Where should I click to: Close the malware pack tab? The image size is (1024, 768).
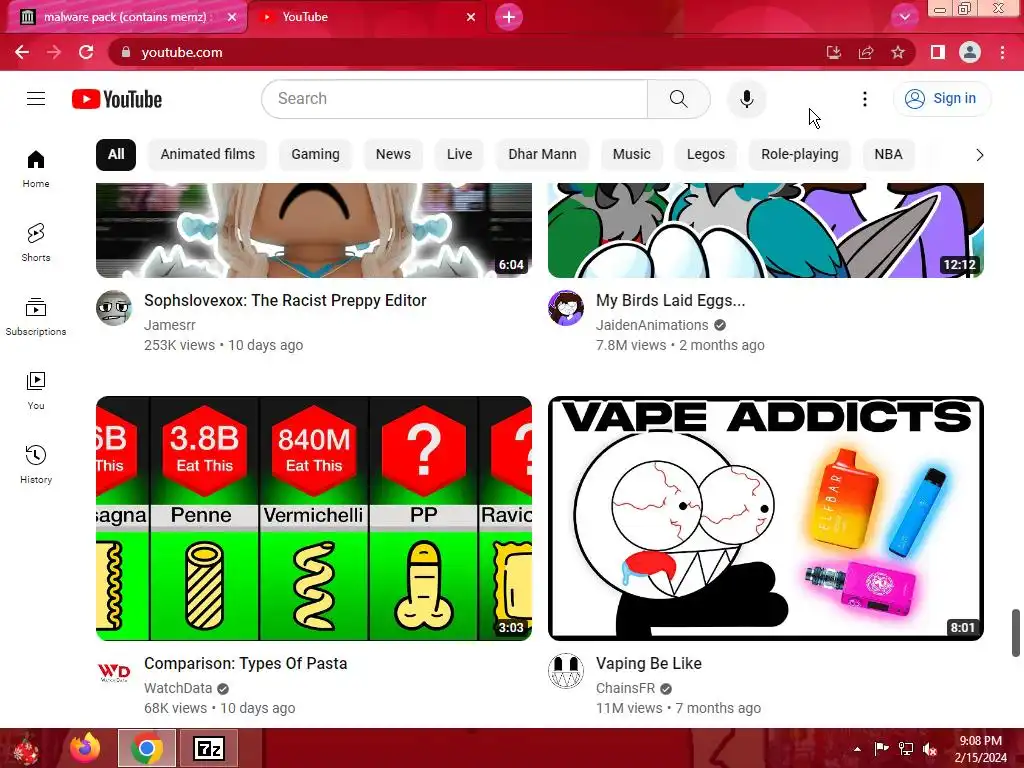point(232,17)
